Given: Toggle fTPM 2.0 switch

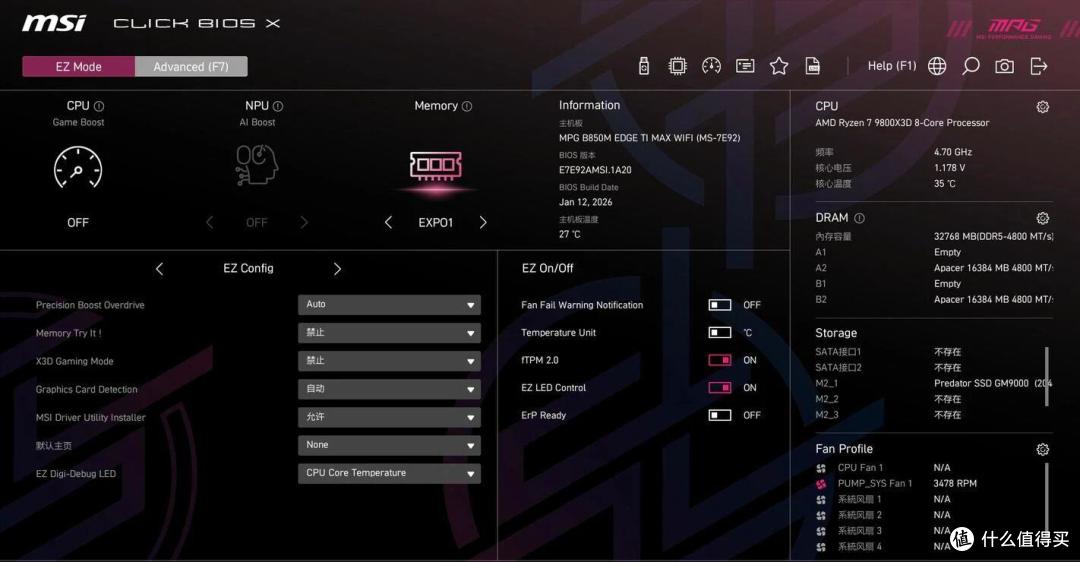Looking at the screenshot, I should pos(720,360).
